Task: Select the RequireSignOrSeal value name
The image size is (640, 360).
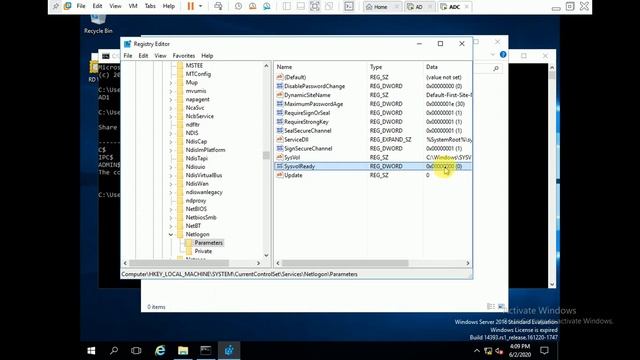Action: pyautogui.click(x=307, y=113)
